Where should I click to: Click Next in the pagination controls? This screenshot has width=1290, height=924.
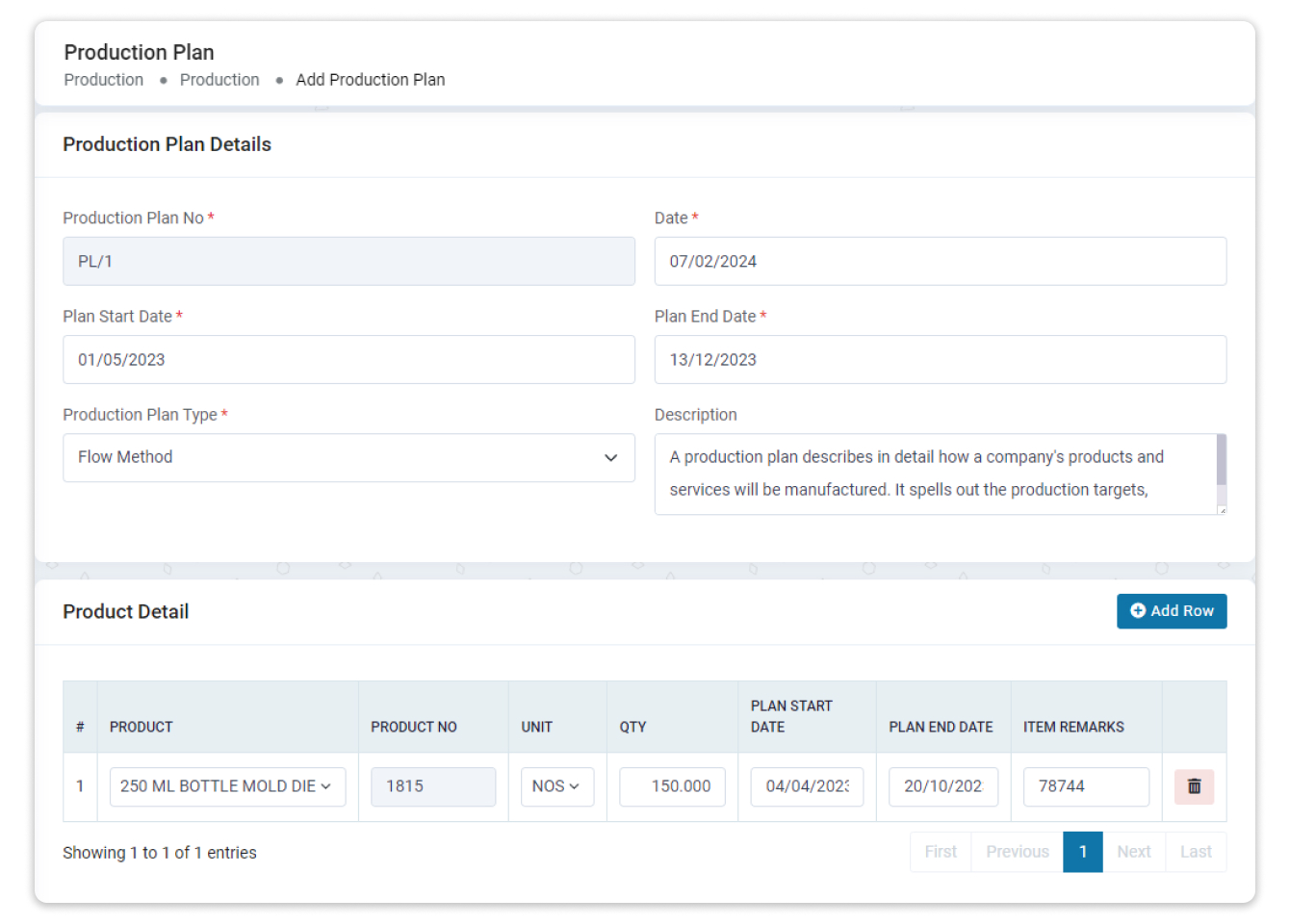[x=1133, y=852]
